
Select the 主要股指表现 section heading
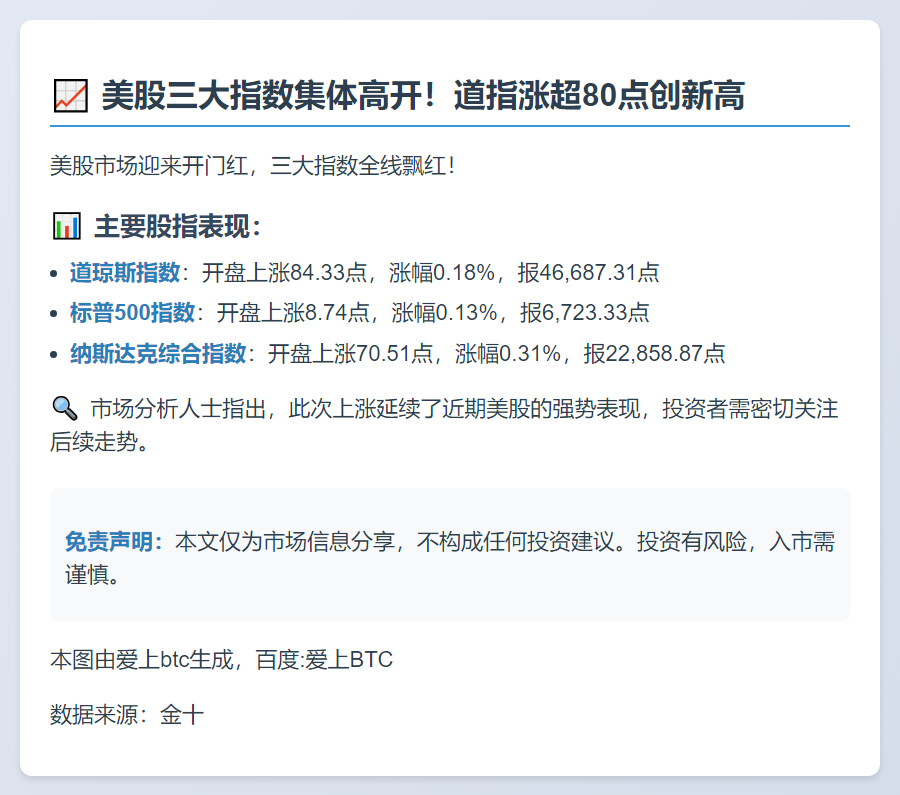178,227
